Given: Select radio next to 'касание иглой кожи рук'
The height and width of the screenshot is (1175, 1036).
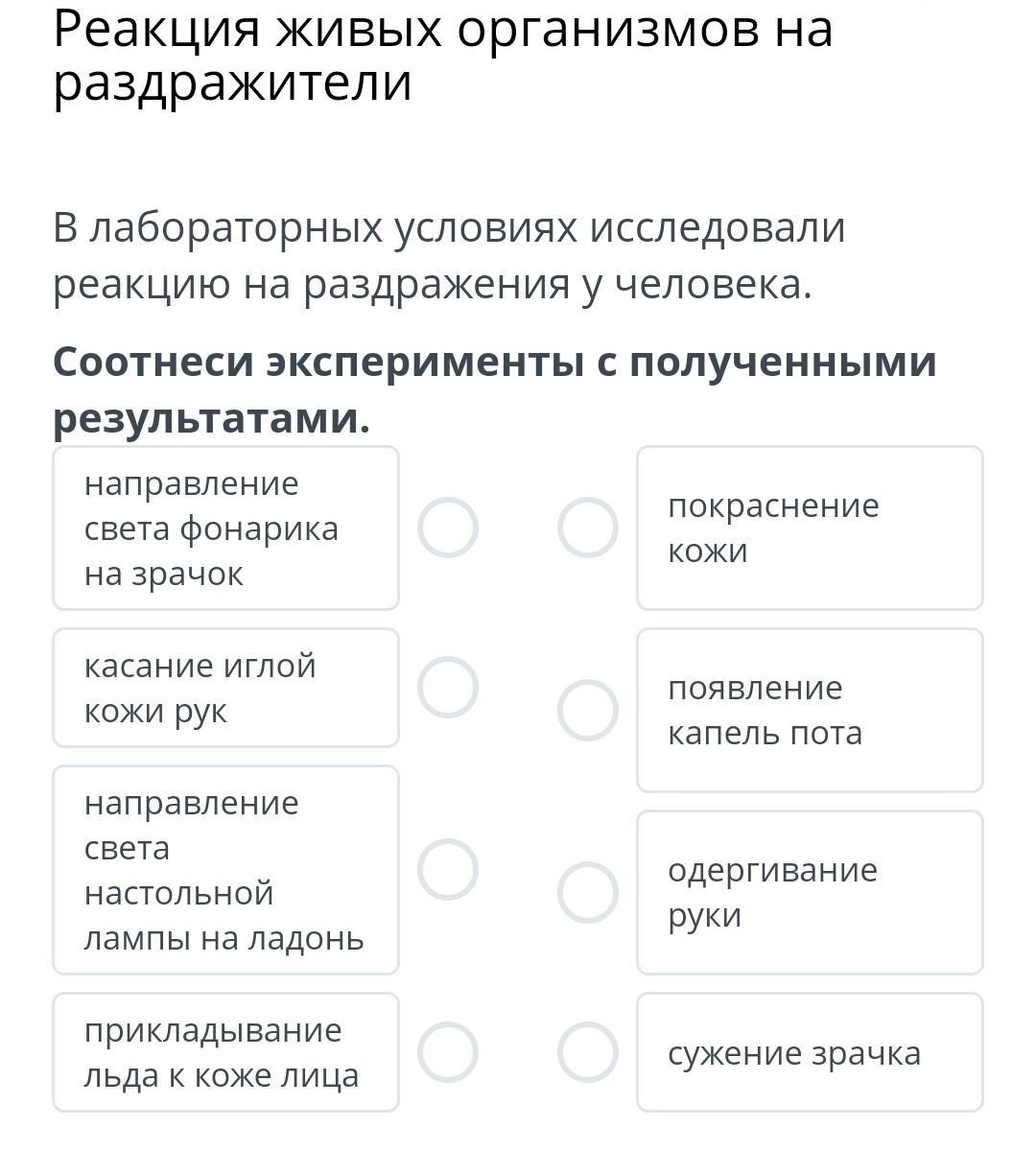Looking at the screenshot, I should coord(448,688).
